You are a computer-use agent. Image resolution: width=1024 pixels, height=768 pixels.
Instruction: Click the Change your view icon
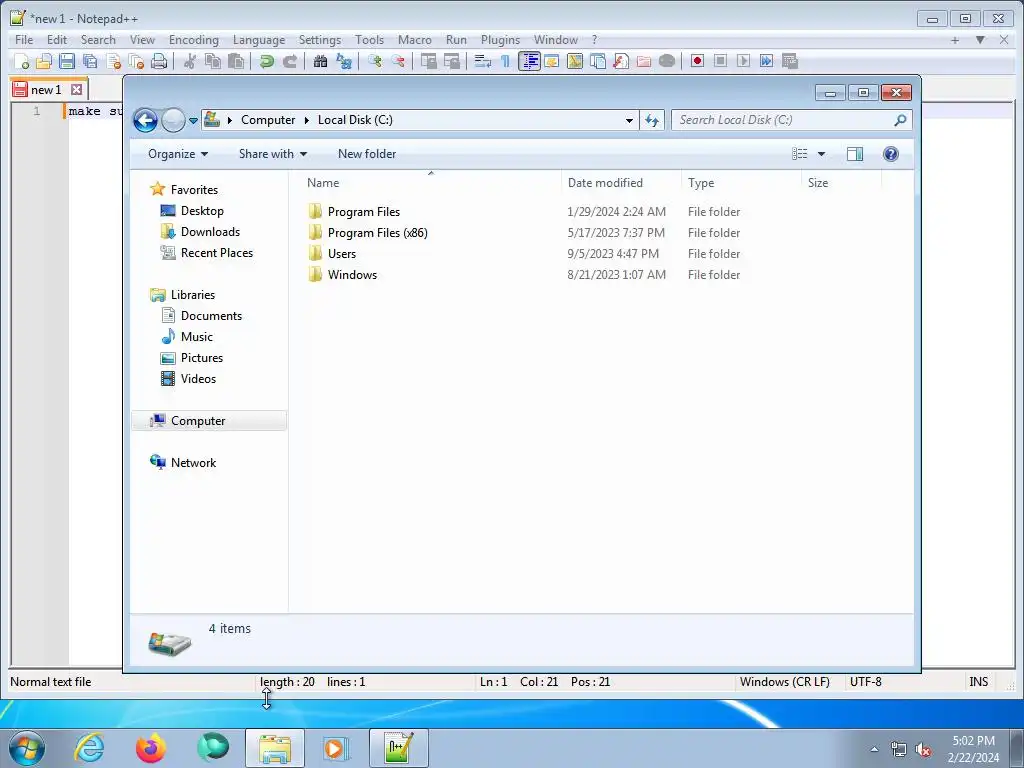(x=800, y=154)
